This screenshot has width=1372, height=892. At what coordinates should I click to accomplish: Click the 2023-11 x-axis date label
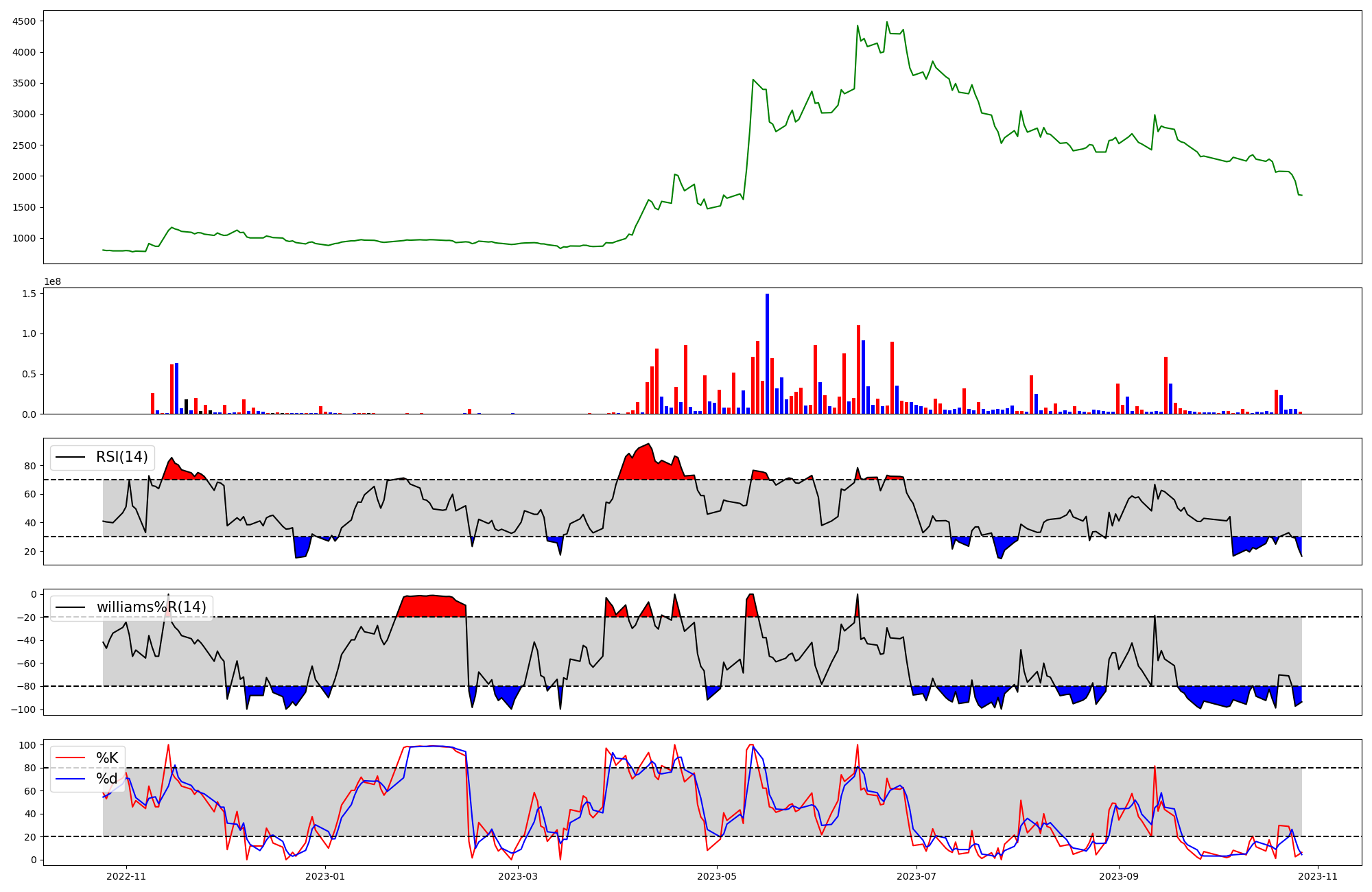[1318, 876]
